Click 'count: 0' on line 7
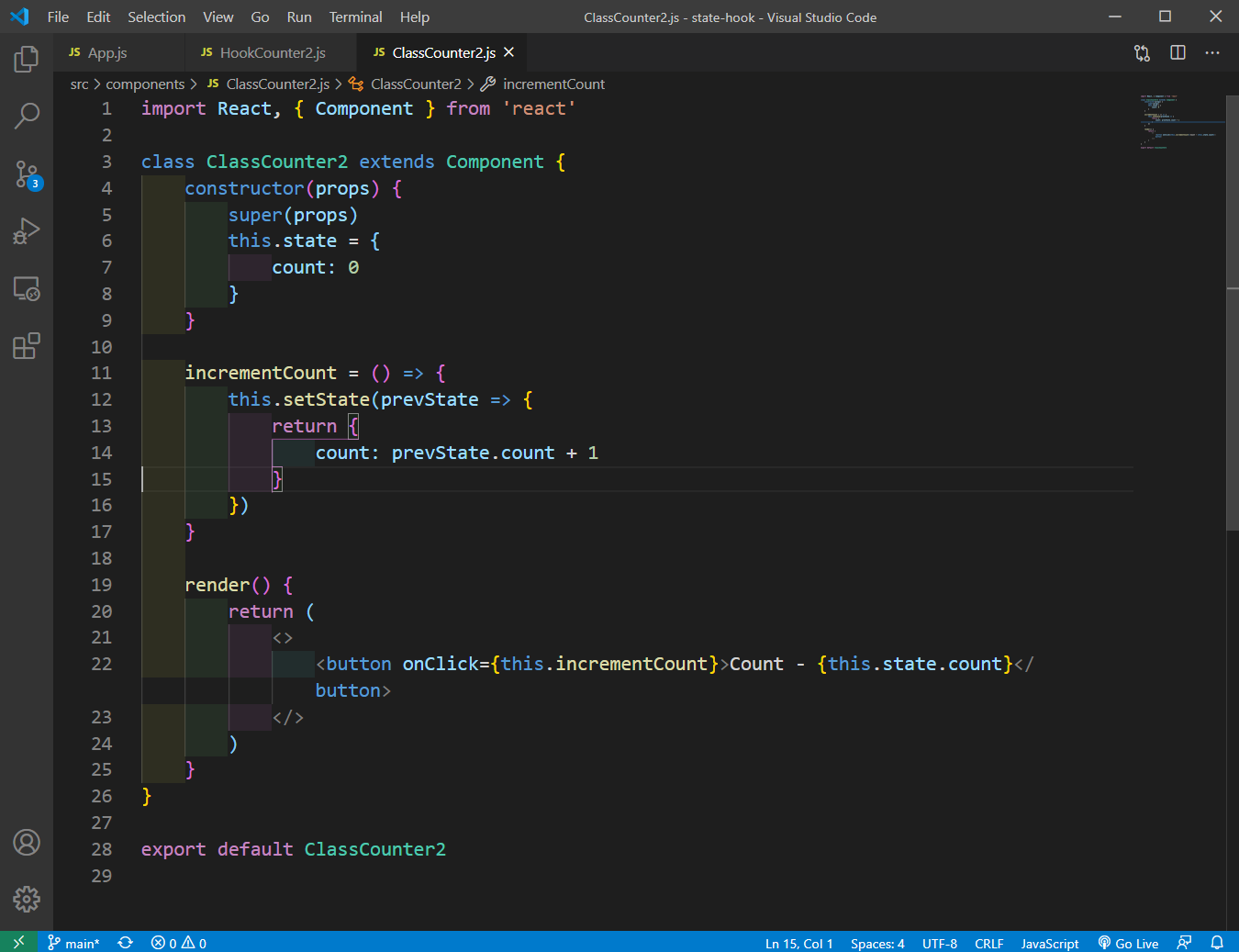This screenshot has width=1239, height=952. click(315, 267)
